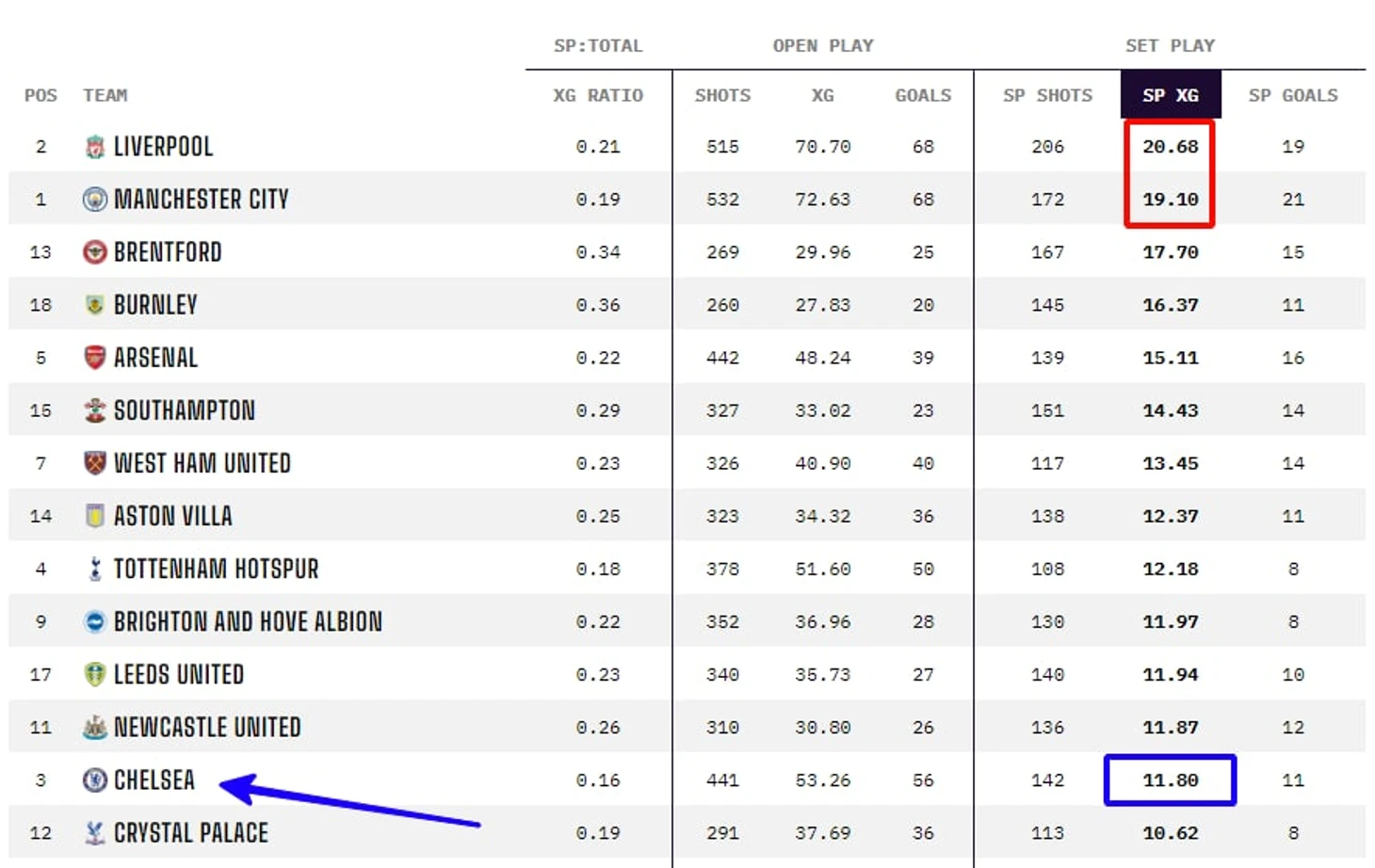
Task: Click the Southampton team name
Action: [x=185, y=410]
